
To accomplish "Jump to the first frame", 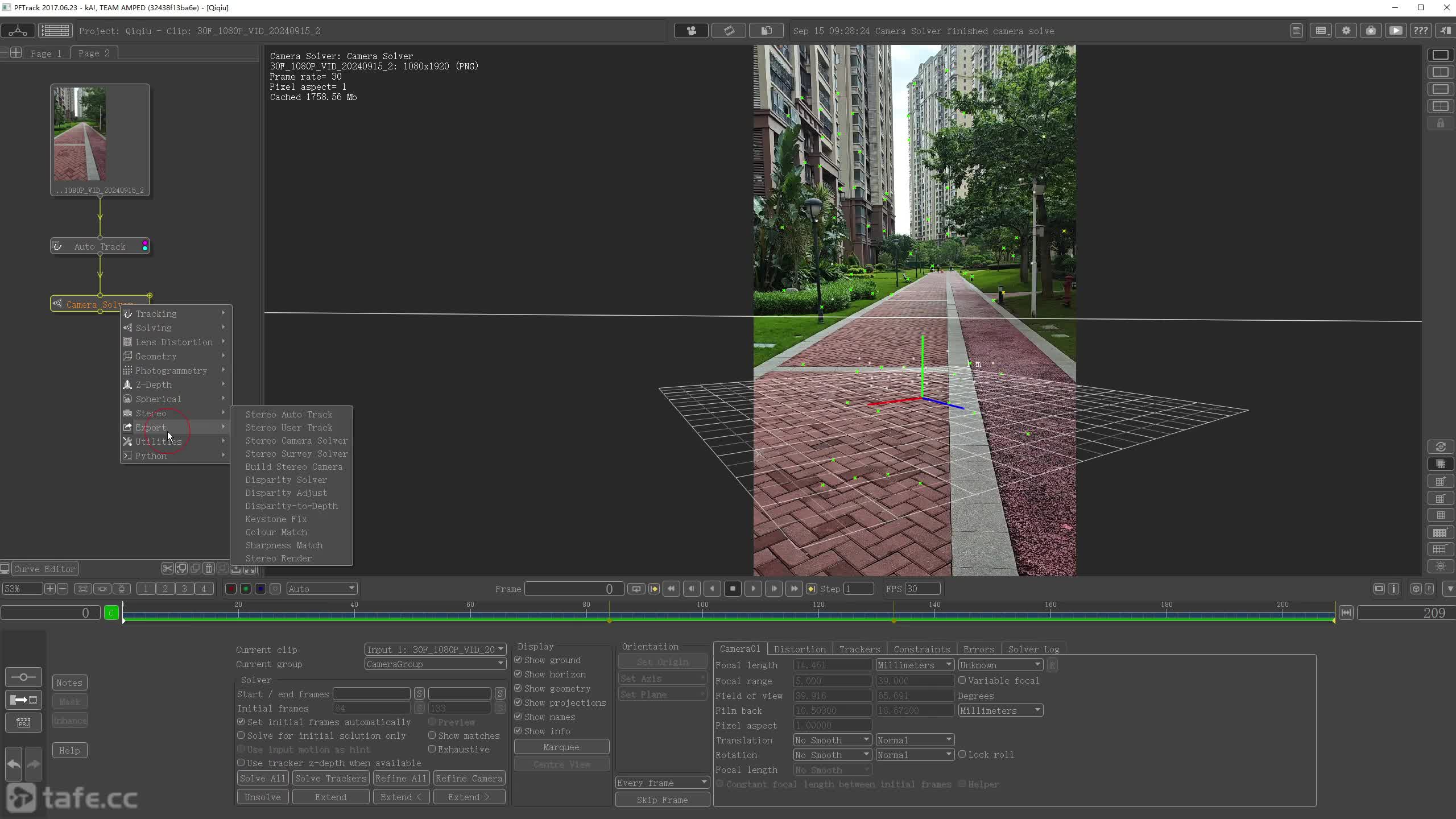I will [671, 589].
